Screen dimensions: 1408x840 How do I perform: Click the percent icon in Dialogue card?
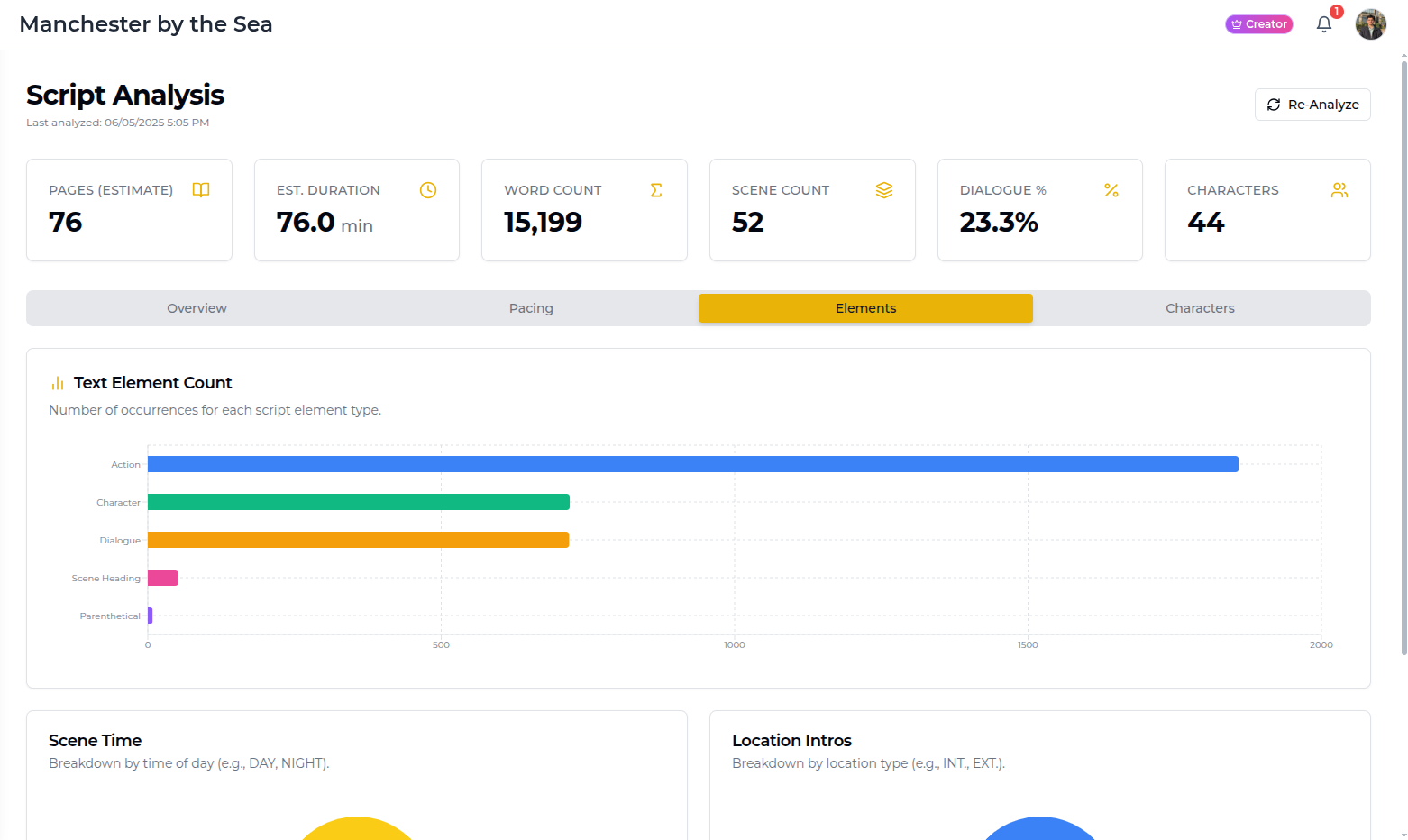point(1111,190)
